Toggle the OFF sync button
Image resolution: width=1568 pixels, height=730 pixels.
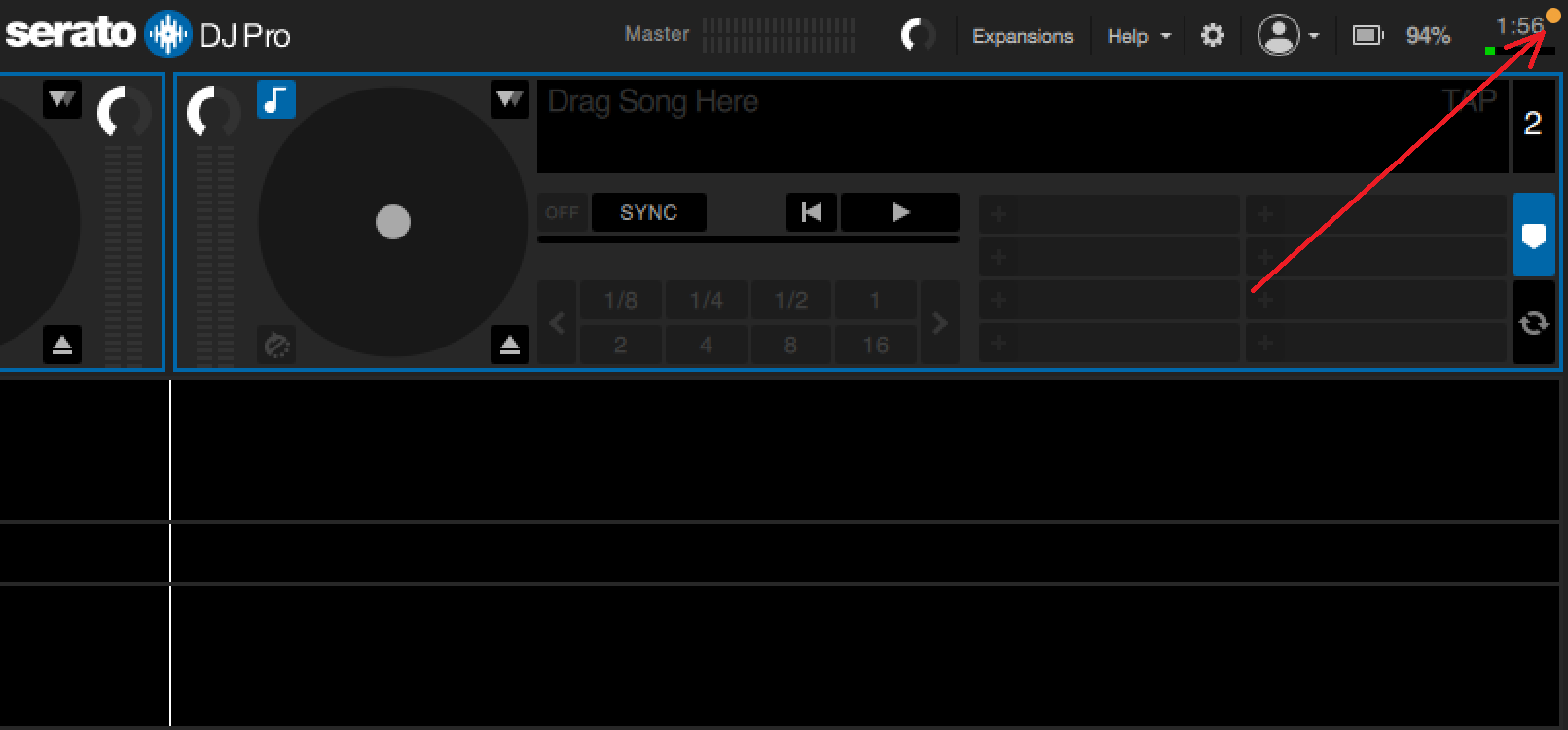pyautogui.click(x=563, y=212)
